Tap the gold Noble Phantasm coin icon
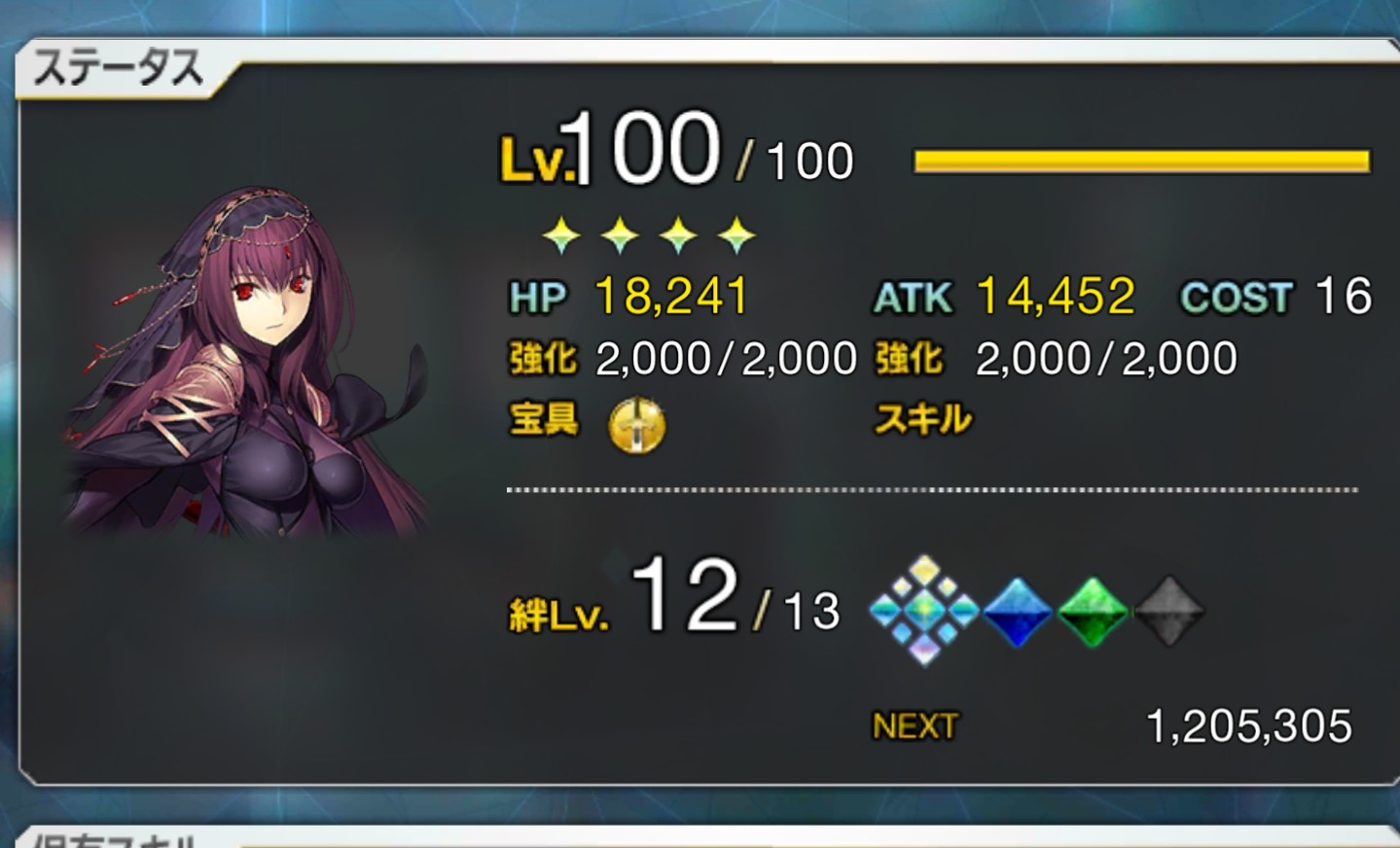The width and height of the screenshot is (1400, 848). click(637, 425)
